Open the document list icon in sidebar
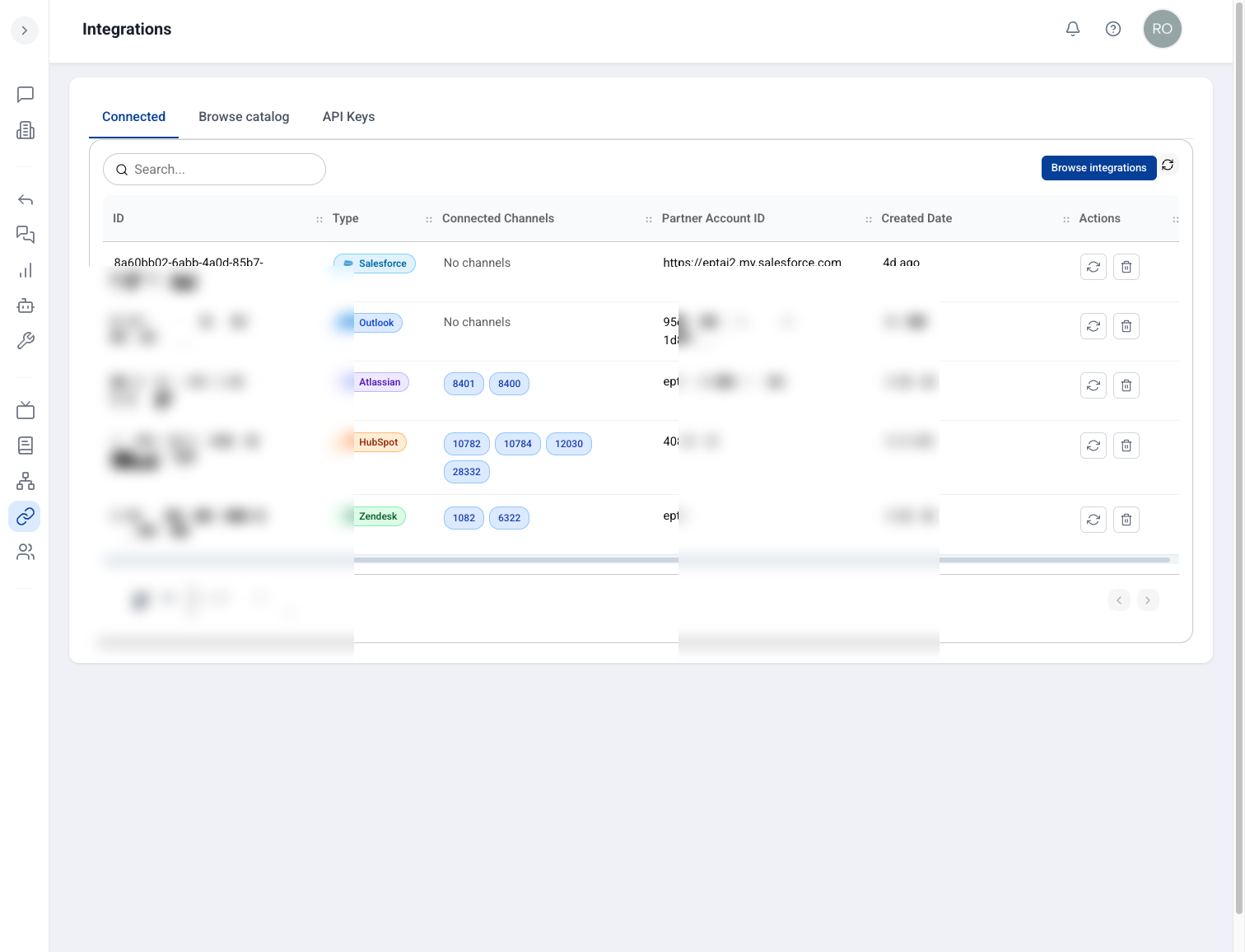 click(26, 446)
